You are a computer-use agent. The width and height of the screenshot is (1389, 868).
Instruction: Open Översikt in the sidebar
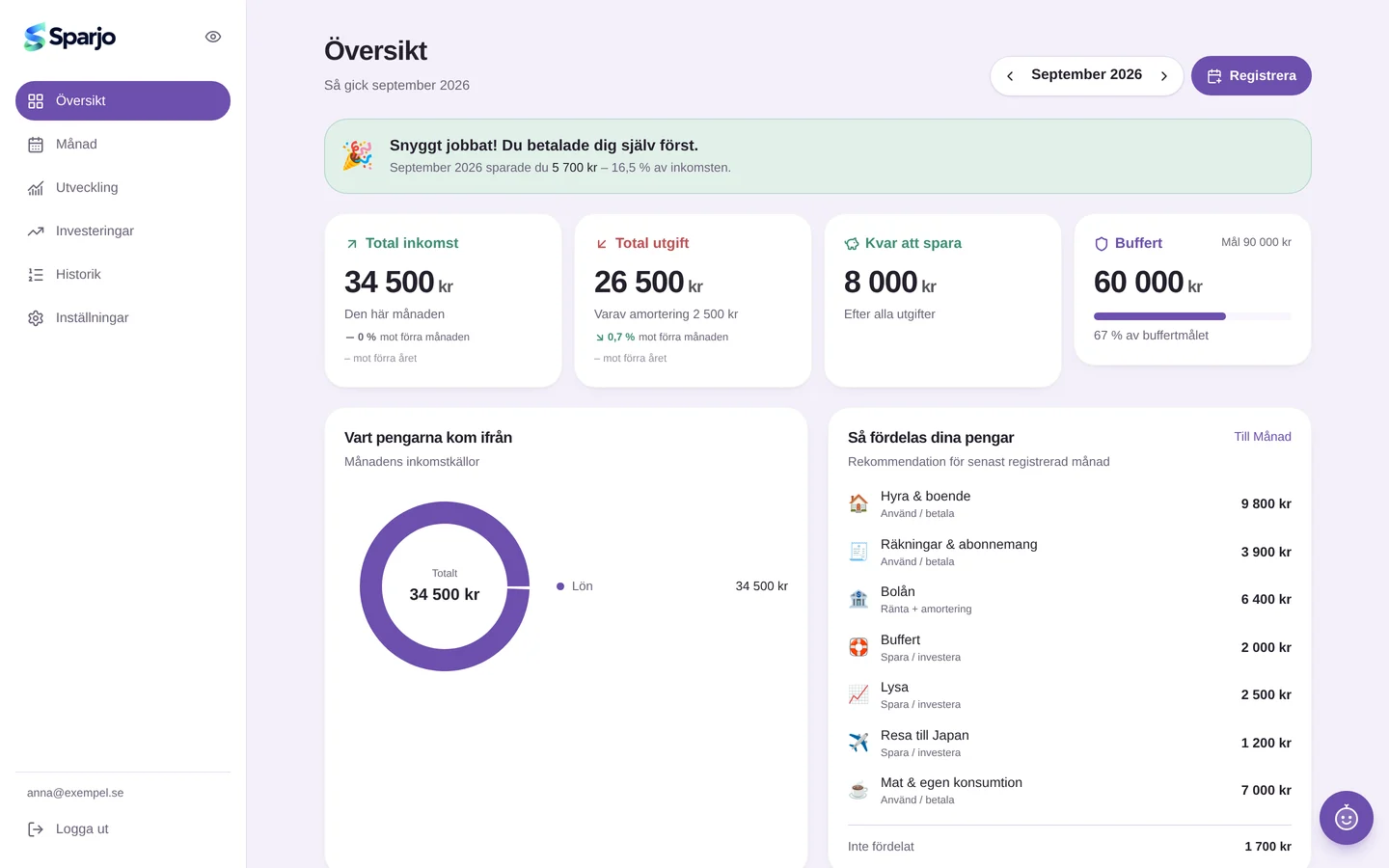point(123,100)
